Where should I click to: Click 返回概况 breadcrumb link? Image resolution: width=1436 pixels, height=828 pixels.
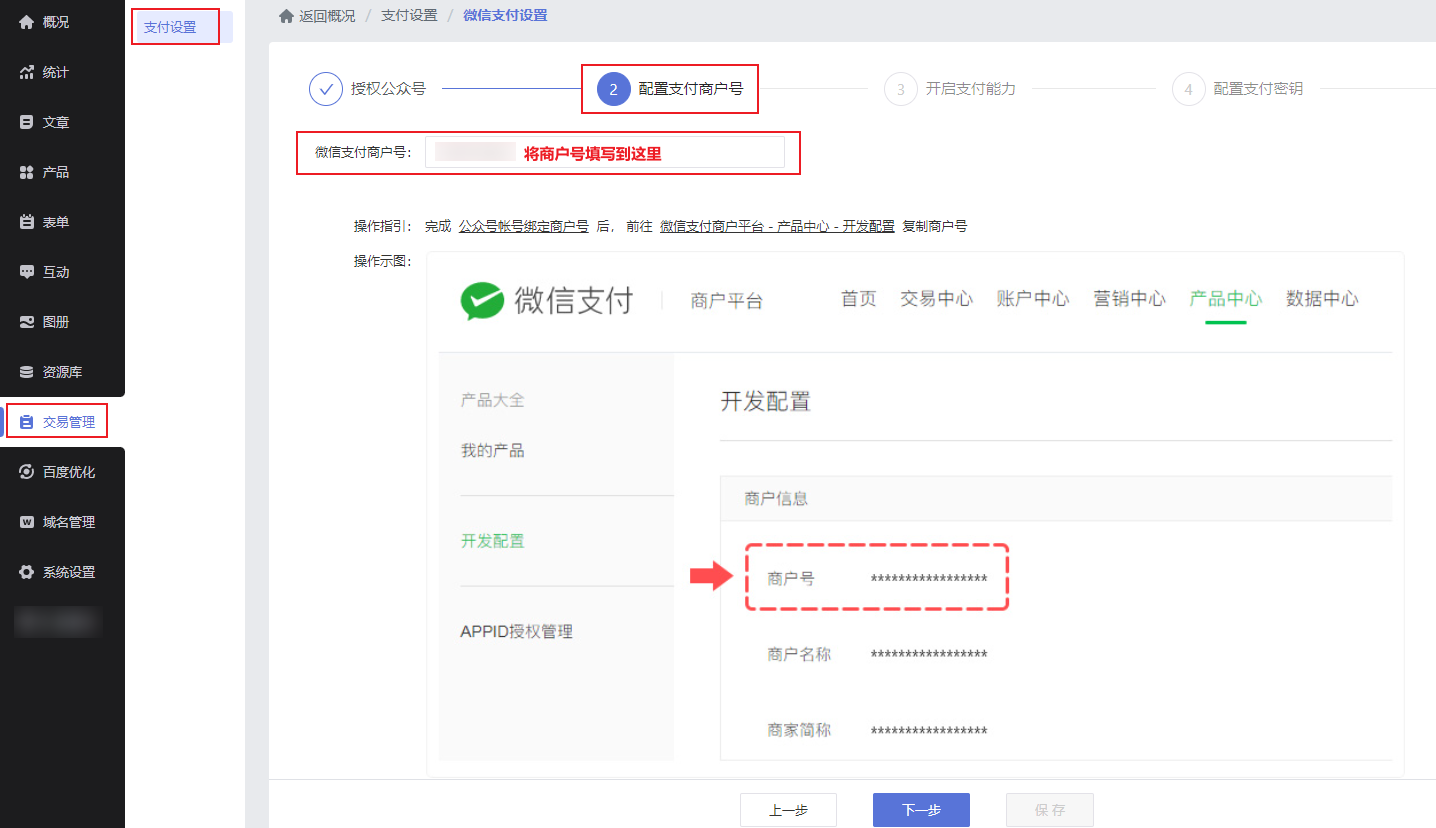coord(327,16)
